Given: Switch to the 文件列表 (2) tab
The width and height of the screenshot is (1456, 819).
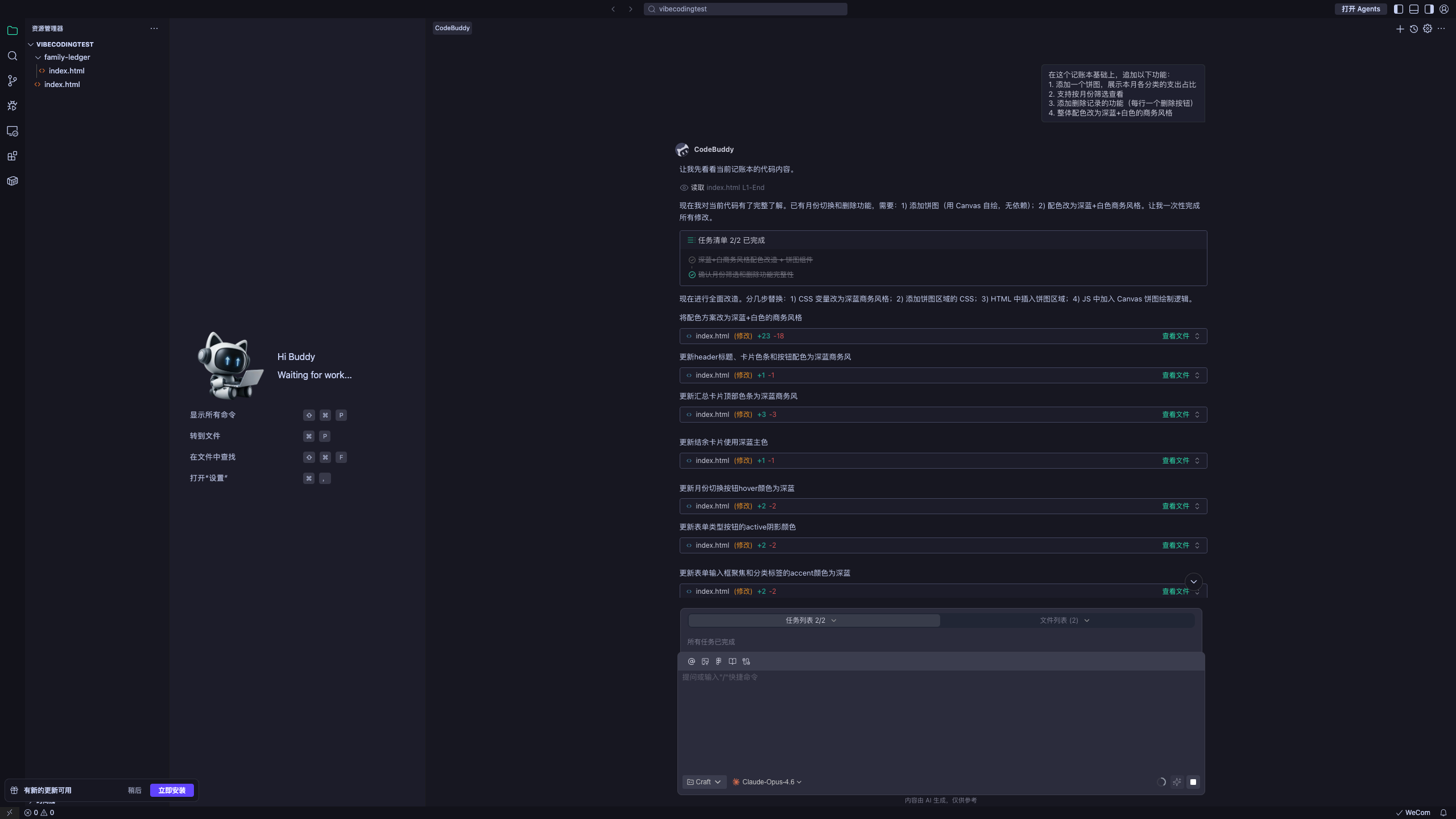Looking at the screenshot, I should pos(1064,621).
